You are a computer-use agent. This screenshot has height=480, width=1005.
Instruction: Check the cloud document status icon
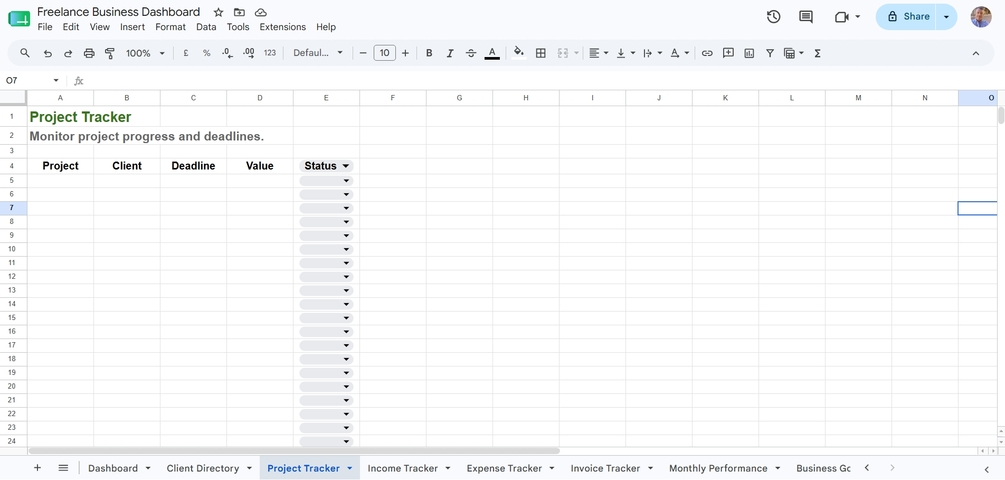(x=260, y=12)
